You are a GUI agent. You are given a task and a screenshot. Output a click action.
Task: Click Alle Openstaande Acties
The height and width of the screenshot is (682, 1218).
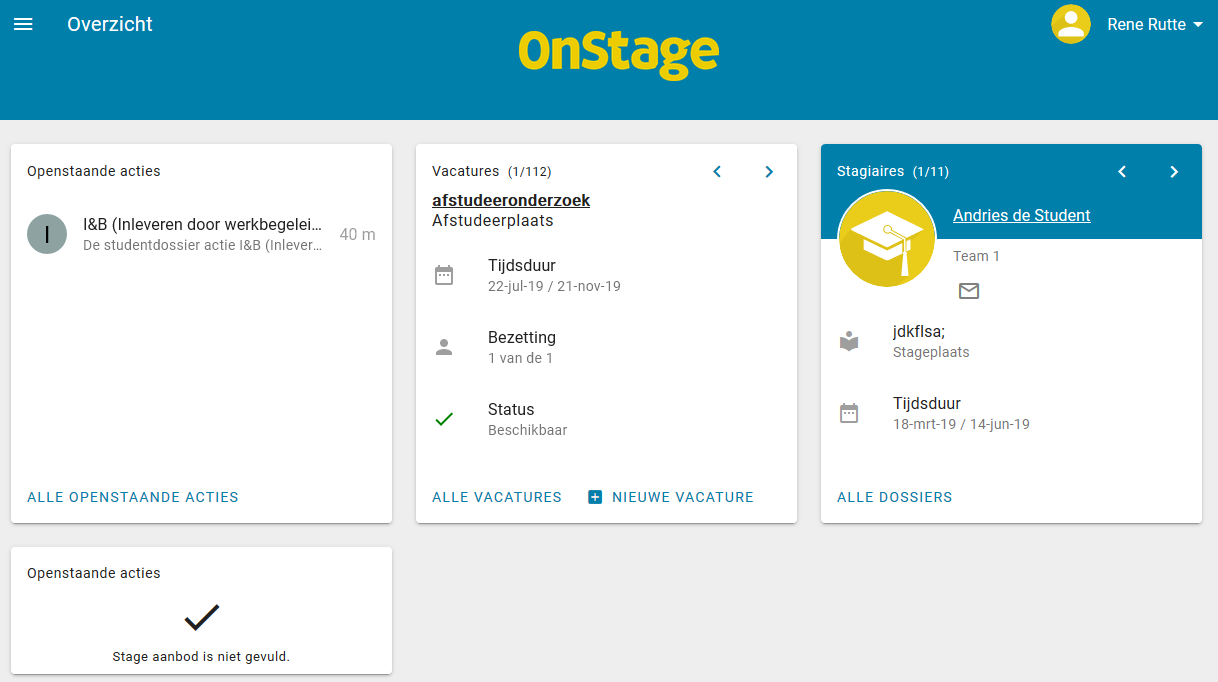[x=133, y=497]
